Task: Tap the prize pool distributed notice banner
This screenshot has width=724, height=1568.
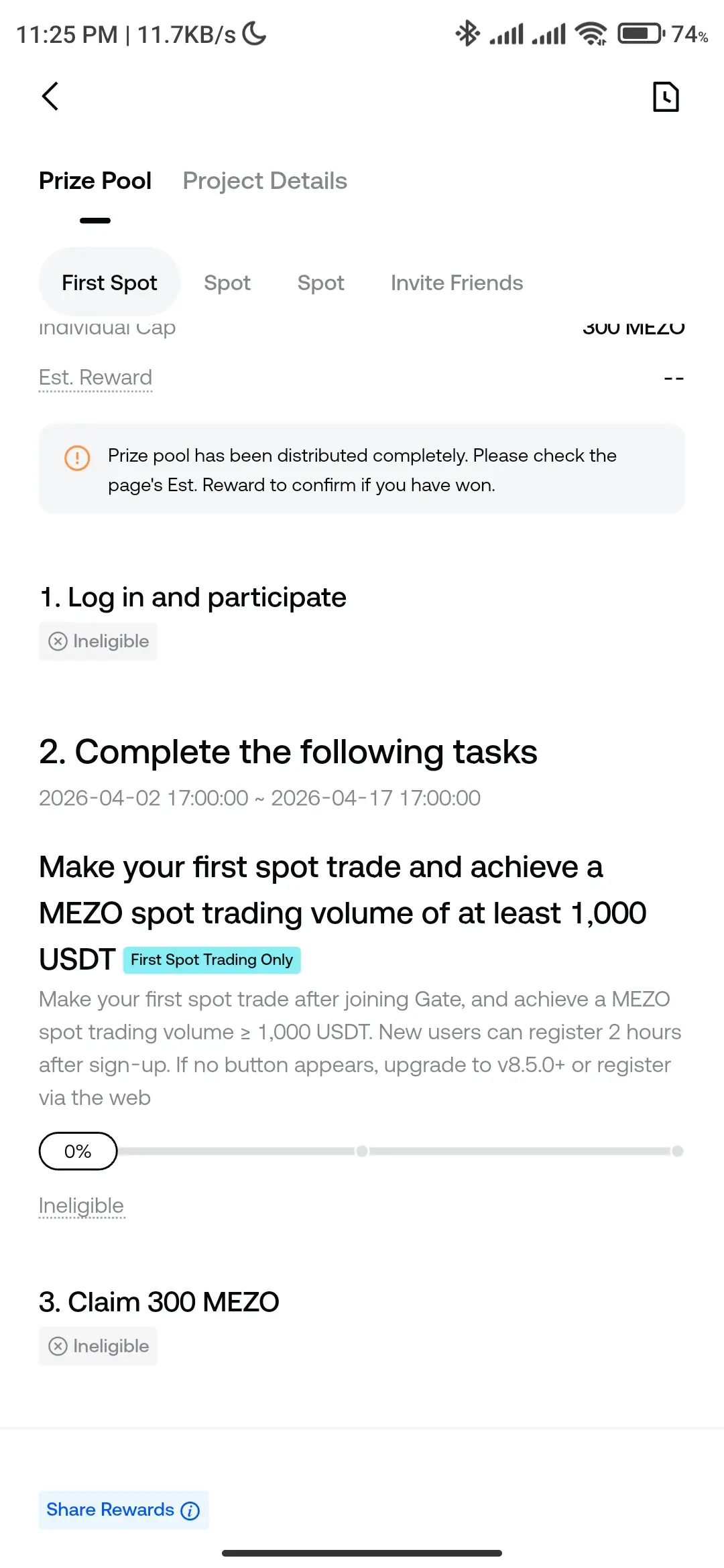Action: click(362, 470)
